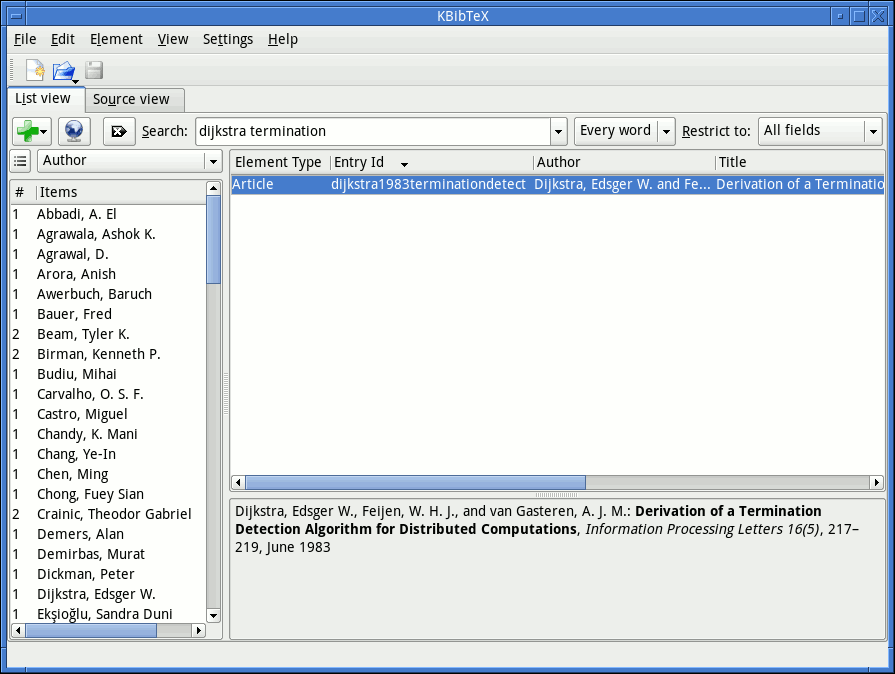The height and width of the screenshot is (674, 895).
Task: Open the Element menu
Action: click(116, 39)
